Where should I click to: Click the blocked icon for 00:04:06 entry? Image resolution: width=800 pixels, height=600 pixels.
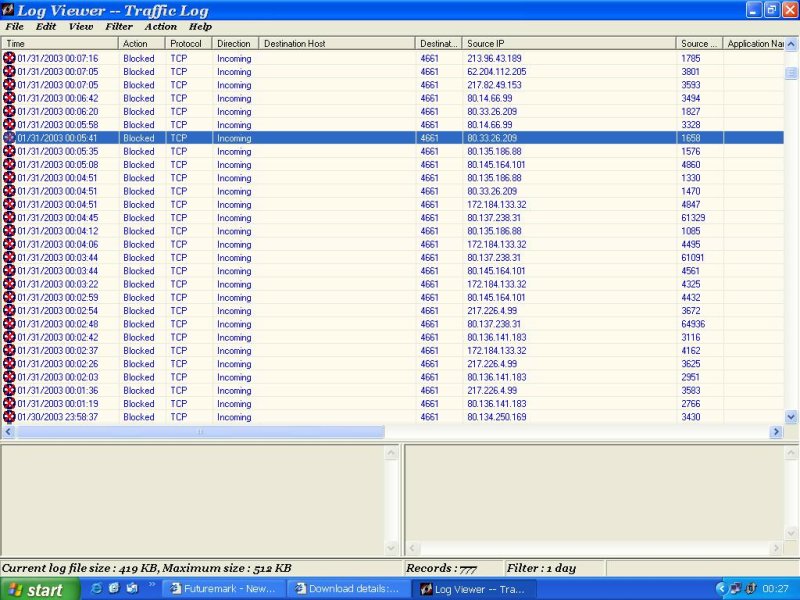point(9,243)
